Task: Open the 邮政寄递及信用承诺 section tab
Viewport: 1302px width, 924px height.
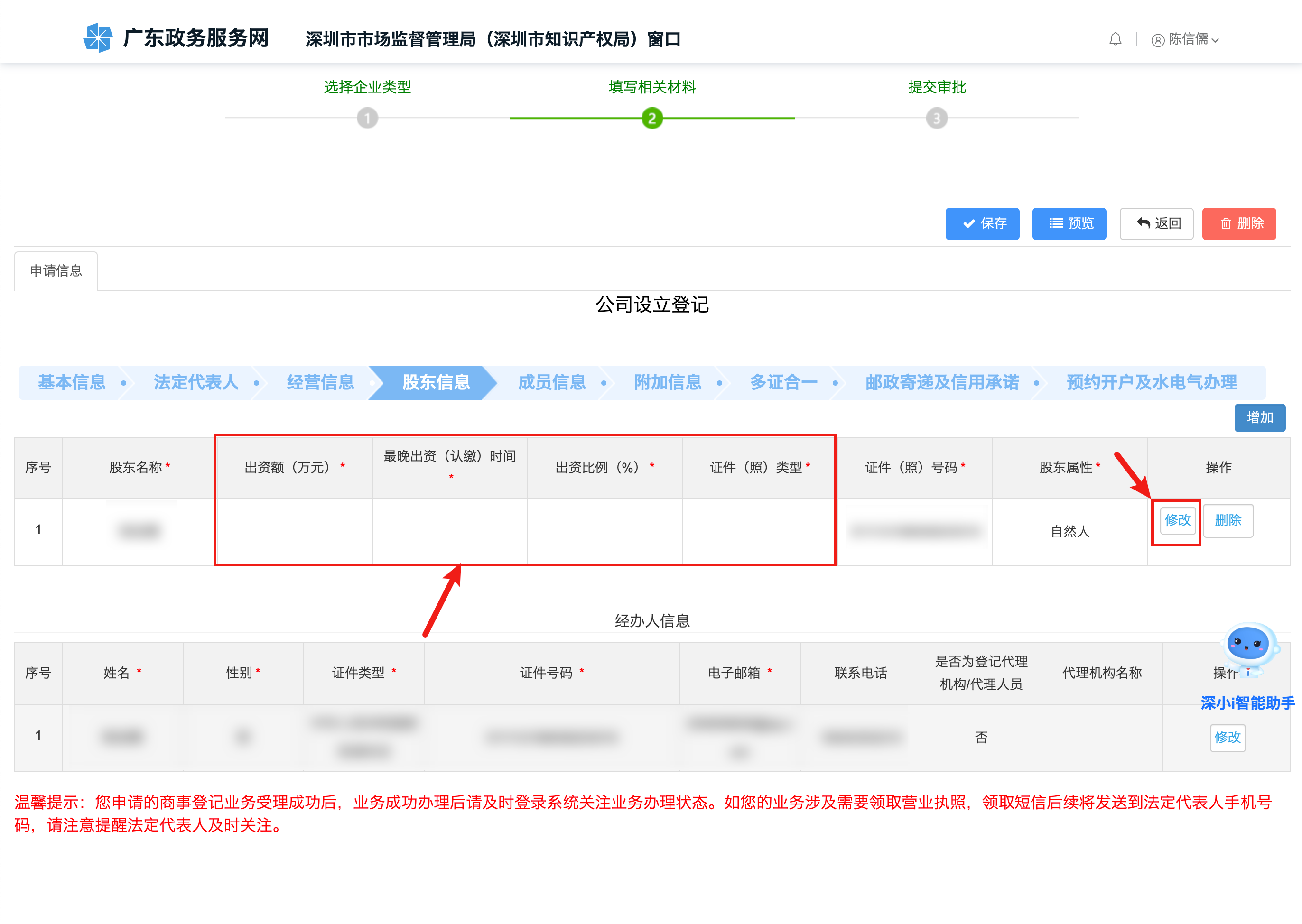Action: (x=942, y=382)
